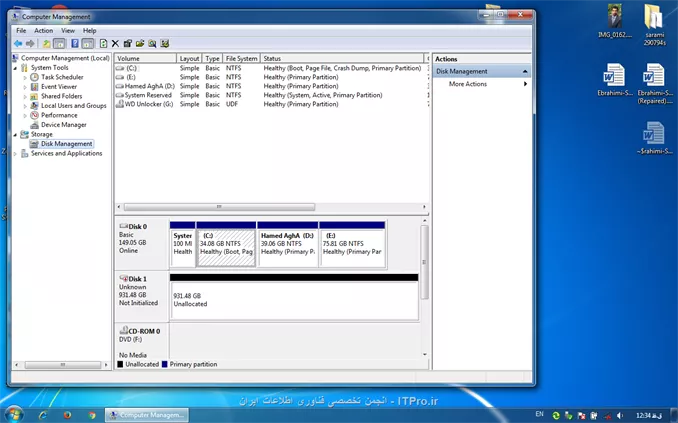Open the Help menu
The width and height of the screenshot is (678, 423).
pyautogui.click(x=90, y=31)
